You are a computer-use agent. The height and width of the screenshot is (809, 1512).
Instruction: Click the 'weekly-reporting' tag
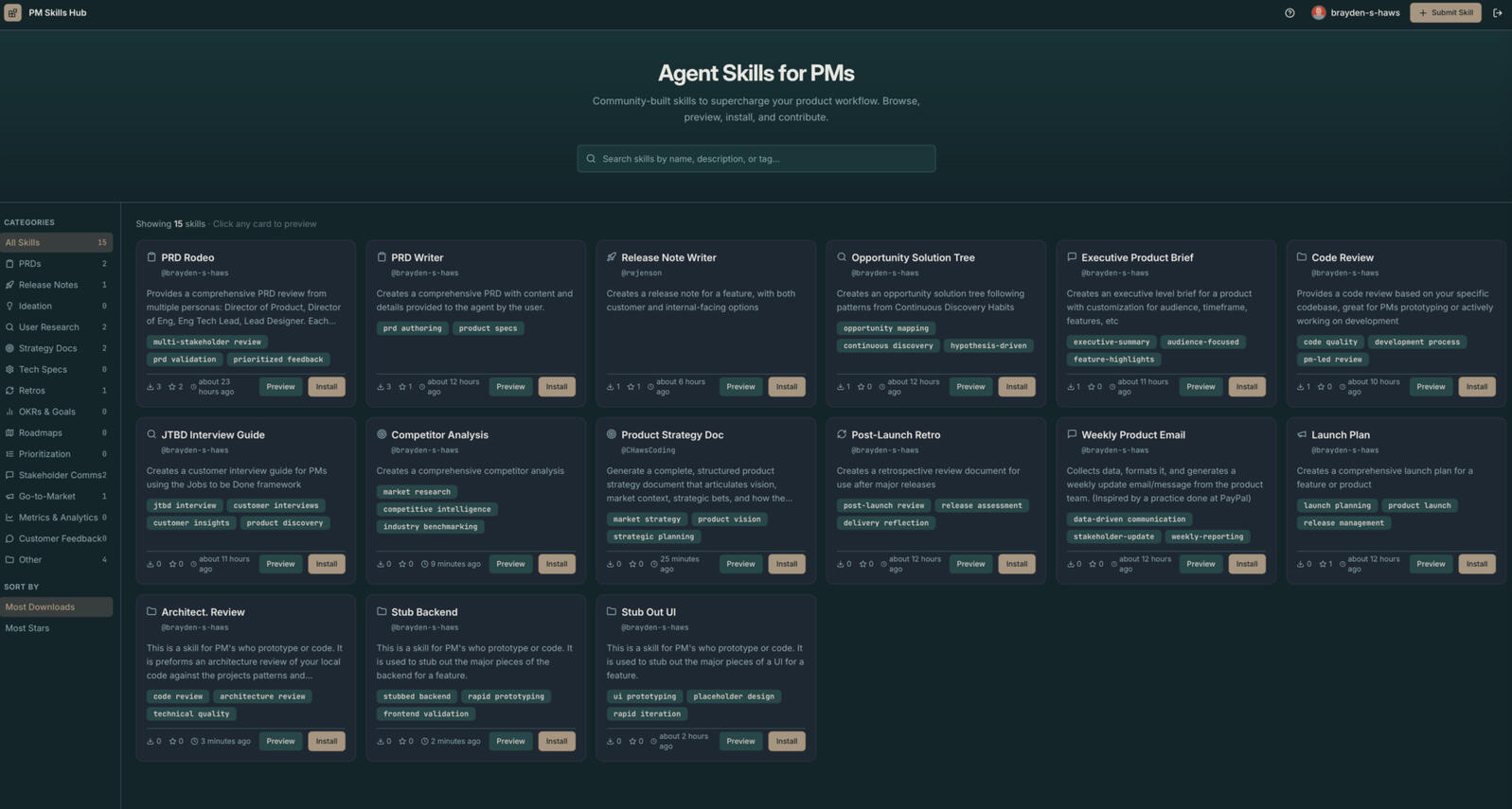(x=1207, y=536)
